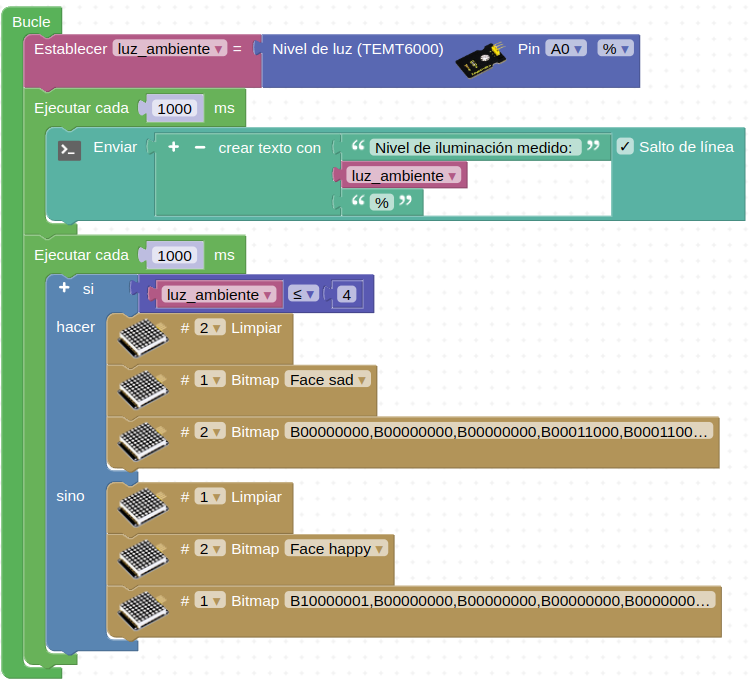Click the Nivel de iluminación medido text field
Screen dimensions: 751x681
click(475, 148)
